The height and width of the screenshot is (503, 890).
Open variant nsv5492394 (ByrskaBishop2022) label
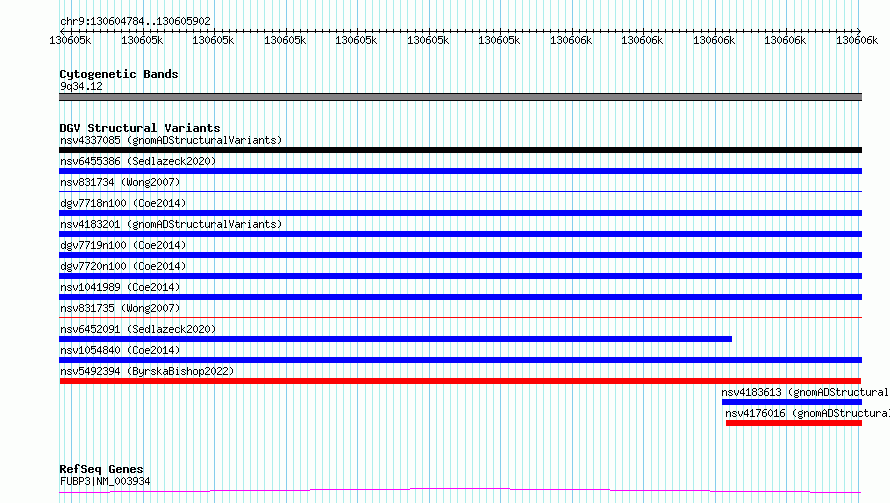click(x=147, y=371)
